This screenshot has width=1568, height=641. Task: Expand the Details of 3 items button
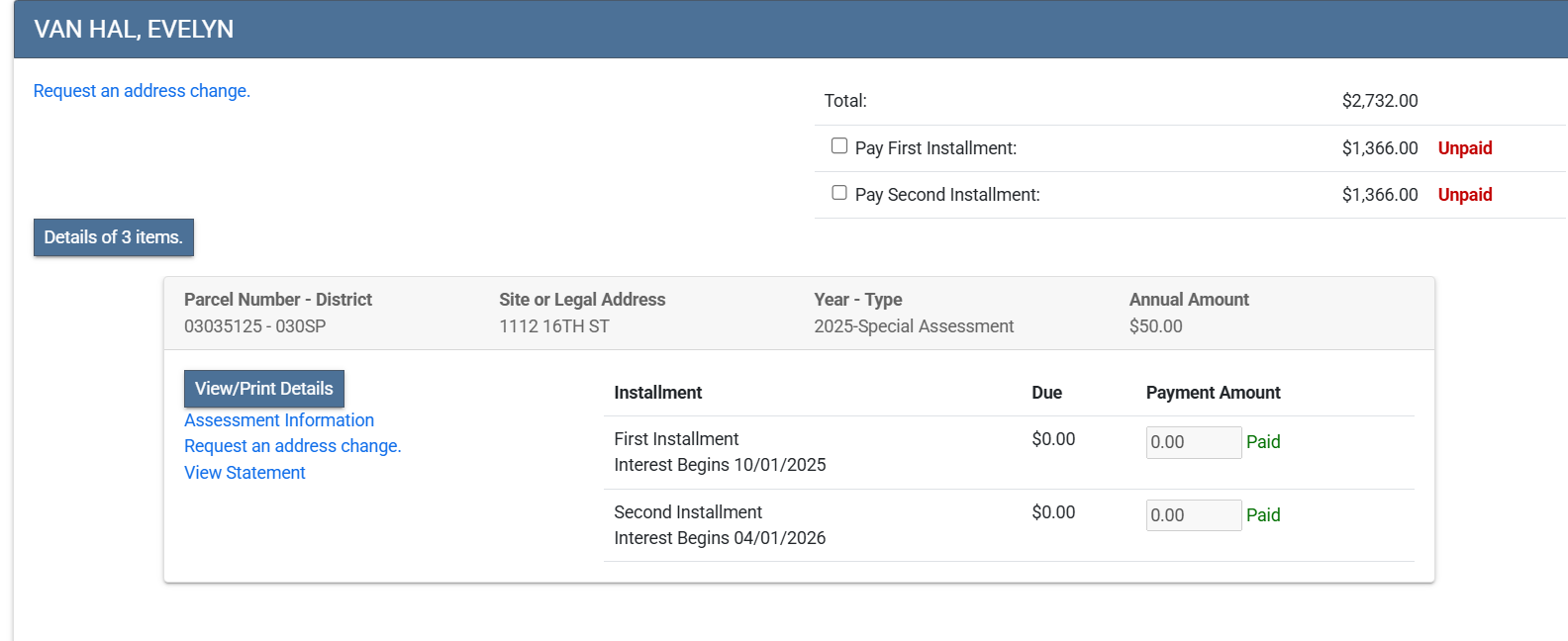(114, 237)
